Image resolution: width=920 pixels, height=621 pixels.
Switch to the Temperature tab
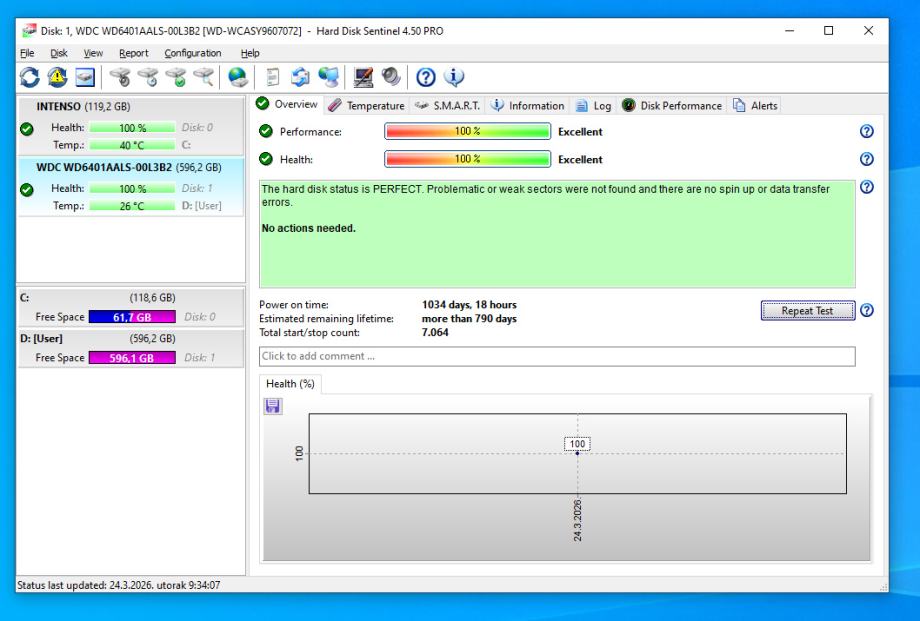coord(367,106)
